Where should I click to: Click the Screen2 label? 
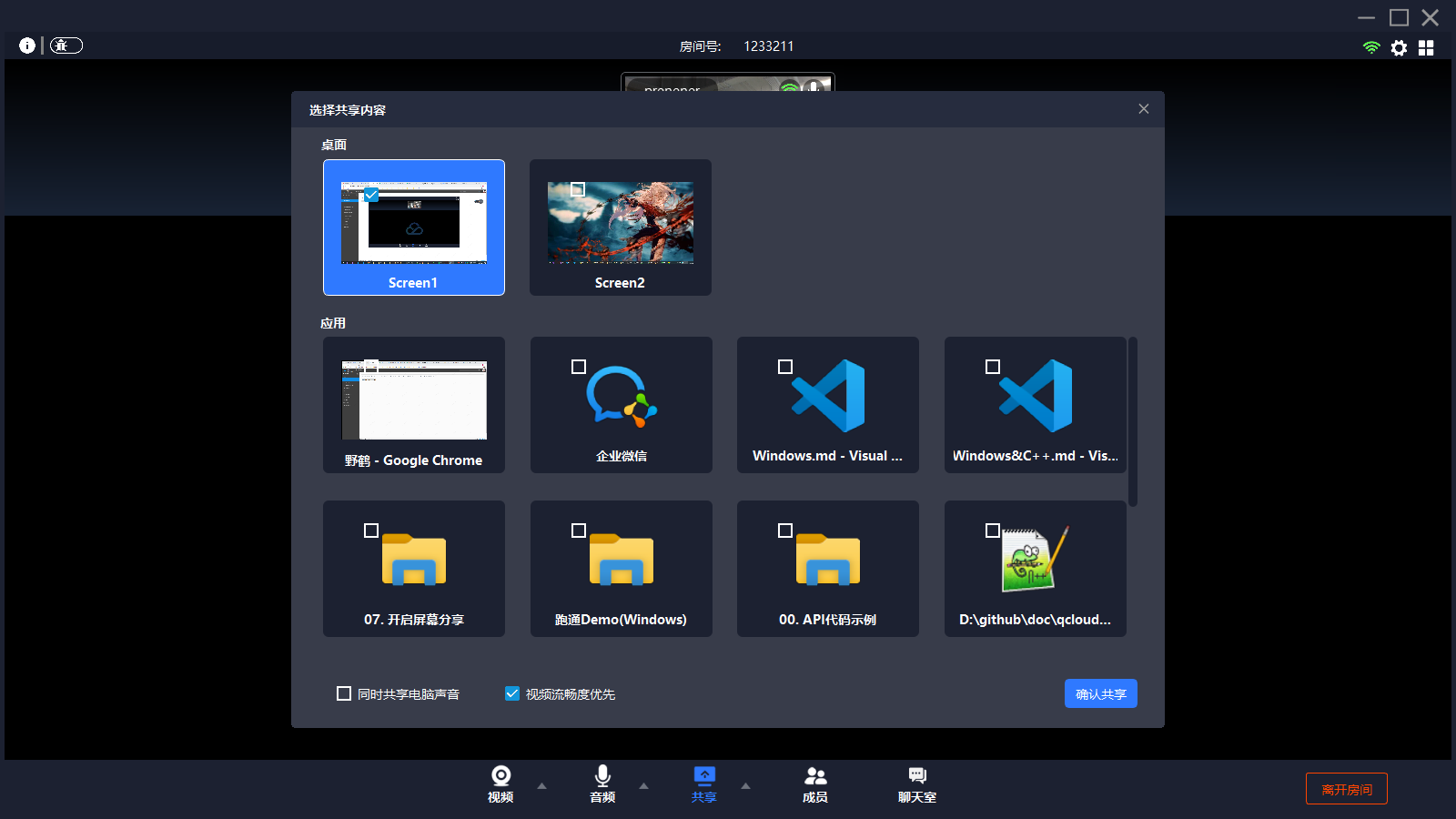(620, 283)
